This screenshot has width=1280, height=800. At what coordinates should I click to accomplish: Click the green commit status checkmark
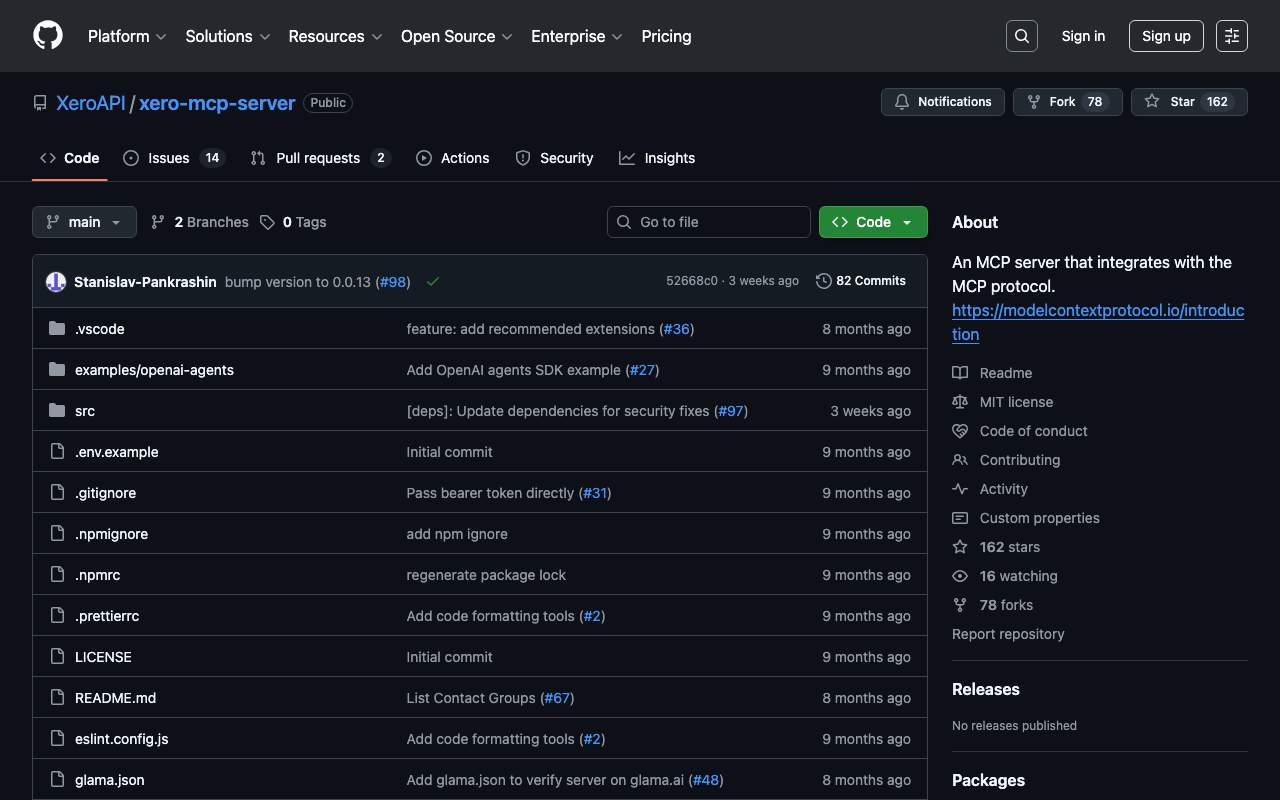[433, 282]
